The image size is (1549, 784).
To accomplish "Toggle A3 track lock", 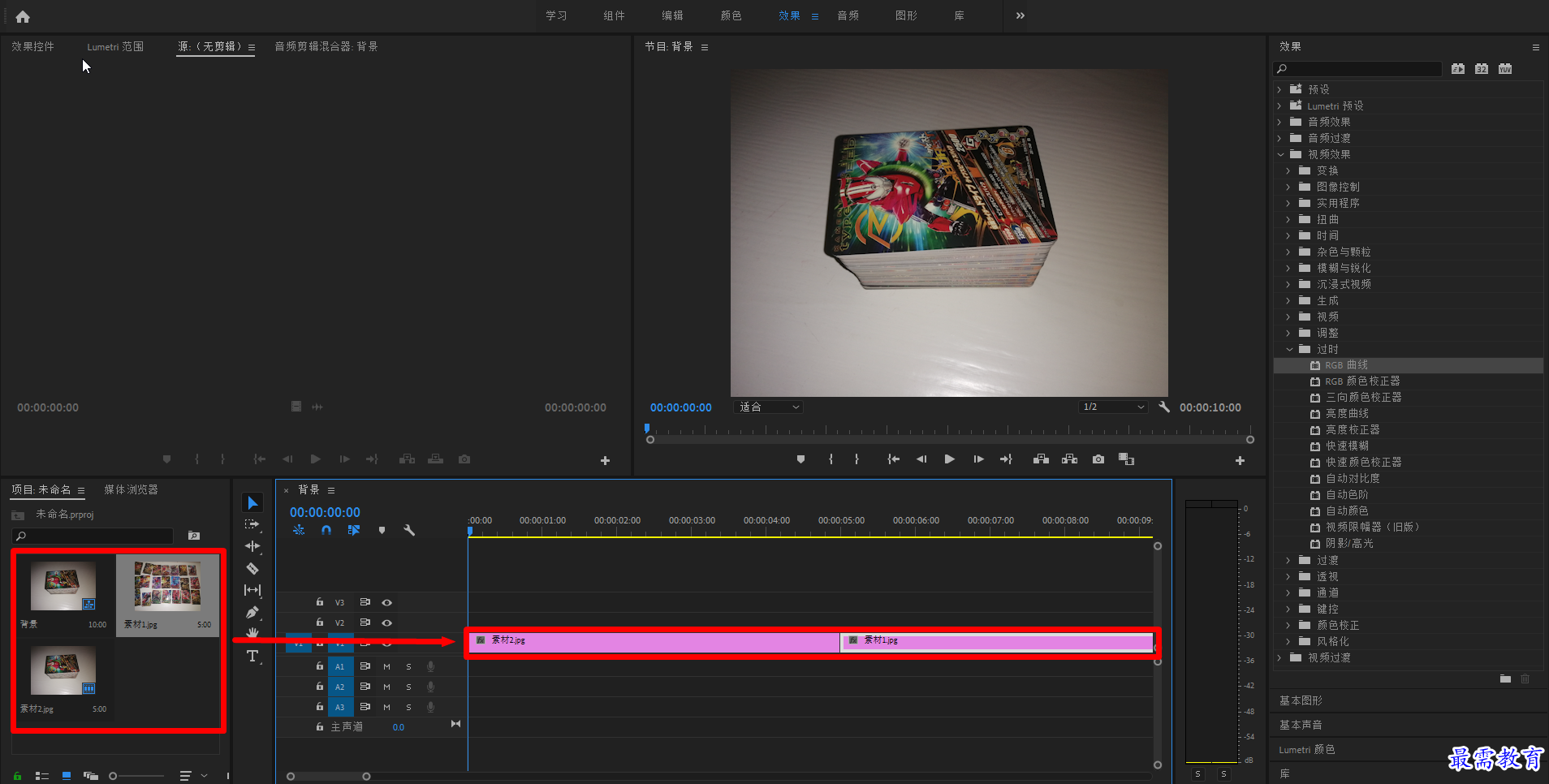I will [x=320, y=707].
